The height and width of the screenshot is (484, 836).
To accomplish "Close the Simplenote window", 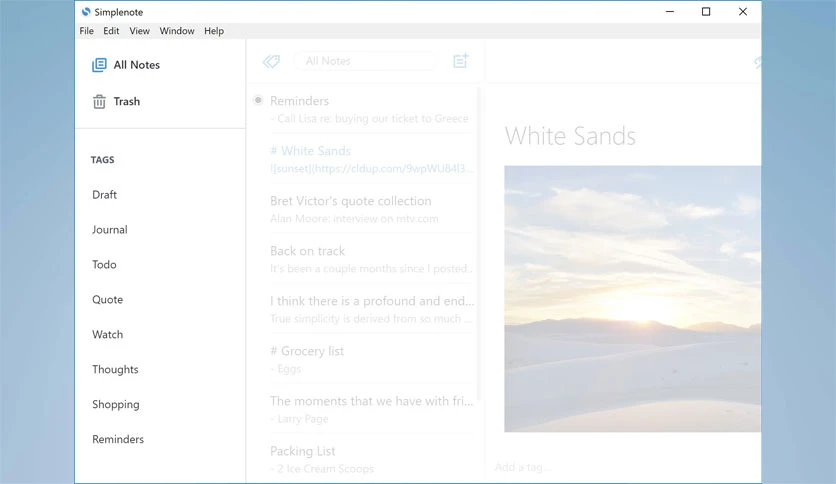I will click(743, 12).
